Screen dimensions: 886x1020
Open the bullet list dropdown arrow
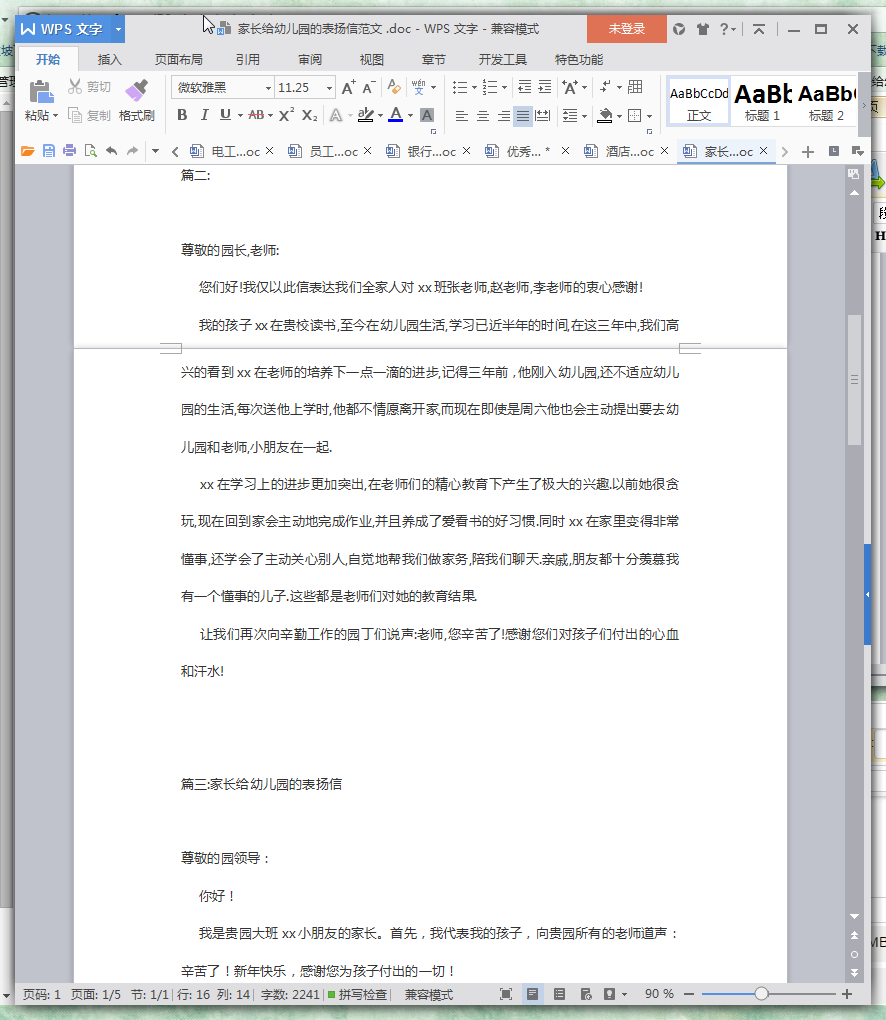(474, 87)
